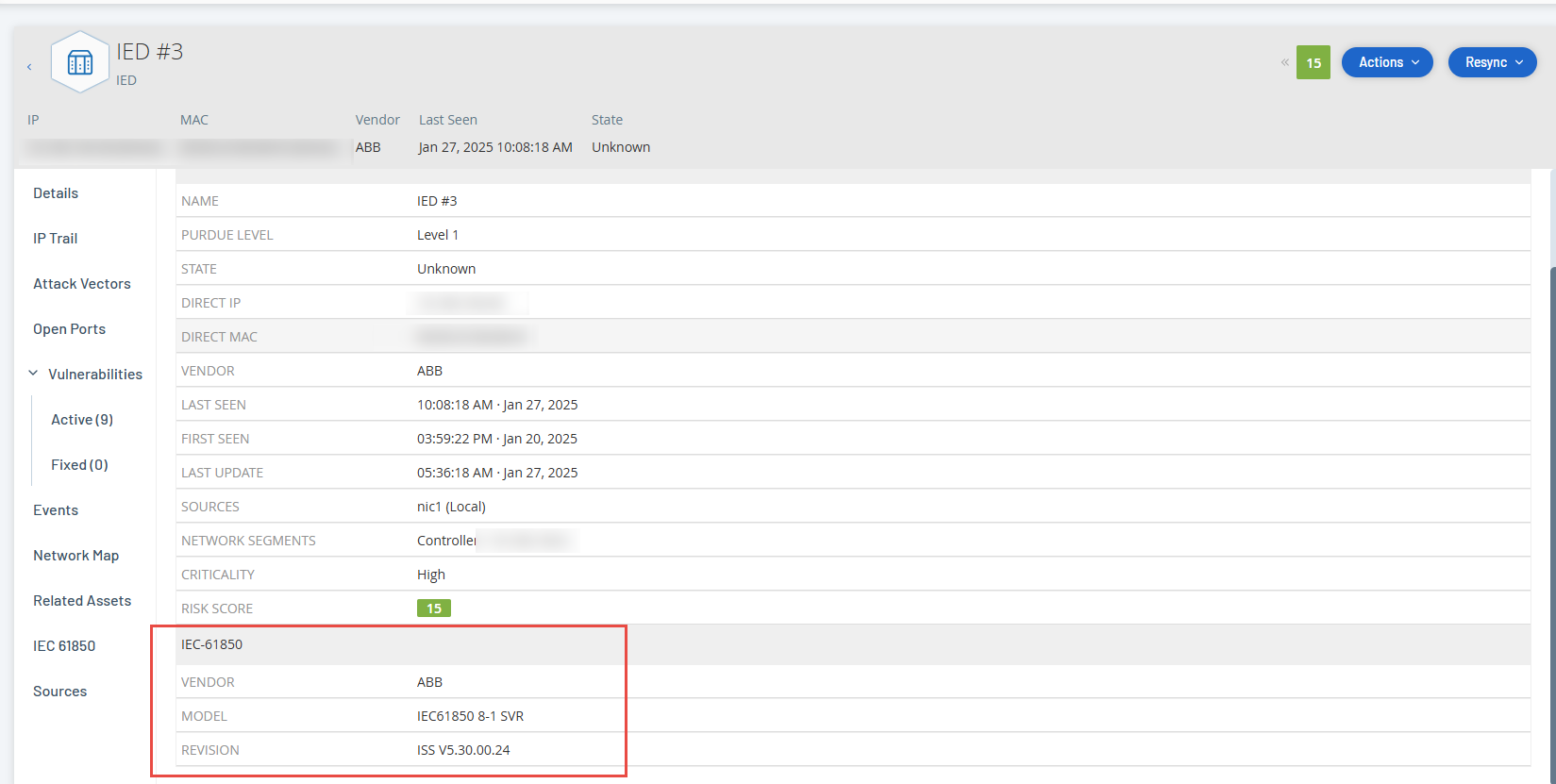Viewport: 1556px width, 784px height.
Task: Open the Attack Vectors tab
Action: (x=82, y=284)
